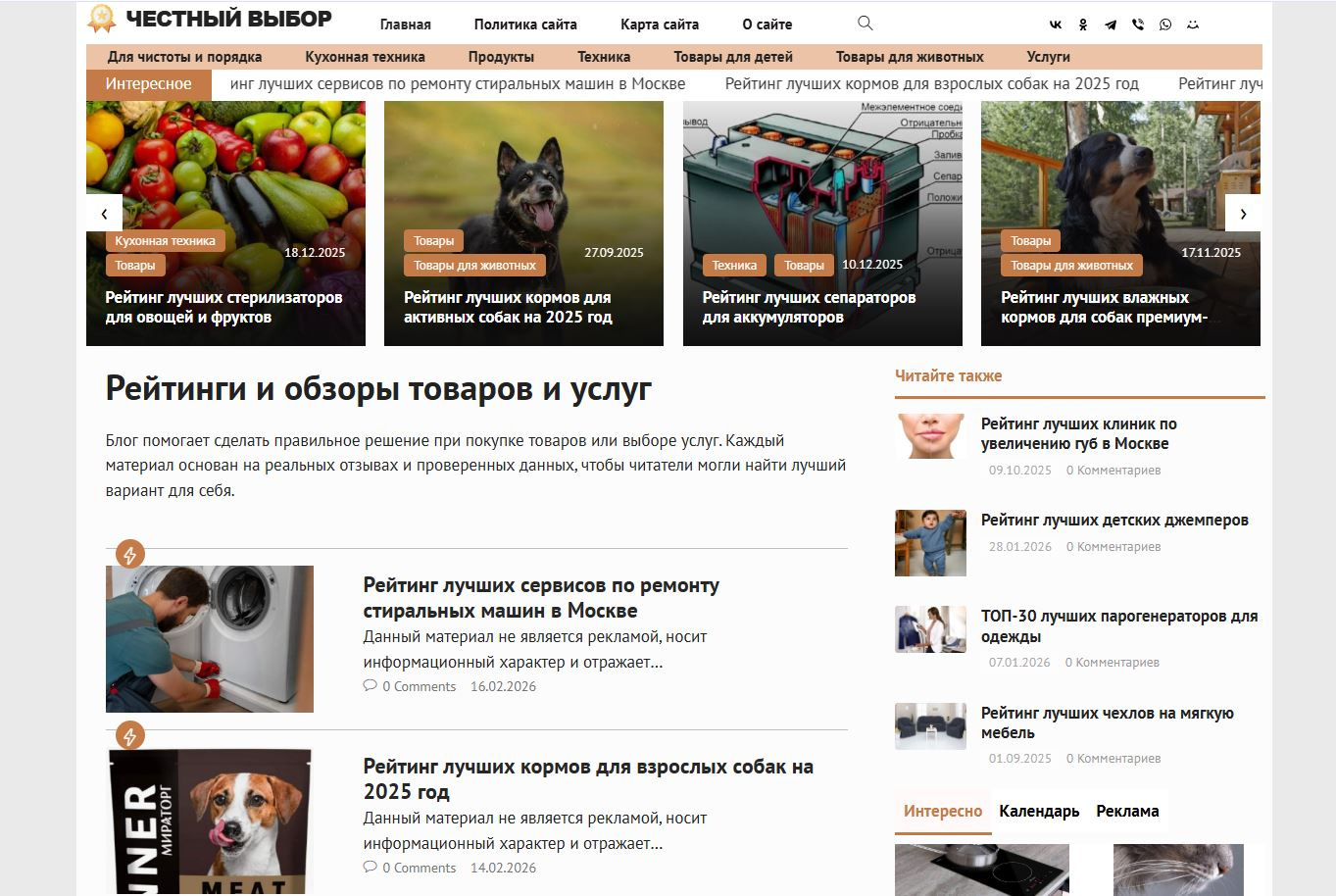
Task: Open the Viber phone icon
Action: click(x=1138, y=25)
